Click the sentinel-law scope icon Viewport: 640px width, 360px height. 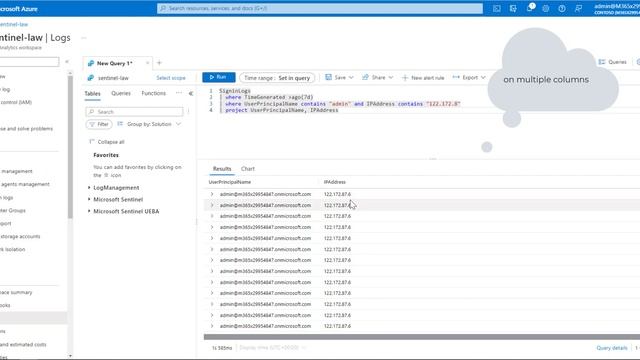pos(91,78)
